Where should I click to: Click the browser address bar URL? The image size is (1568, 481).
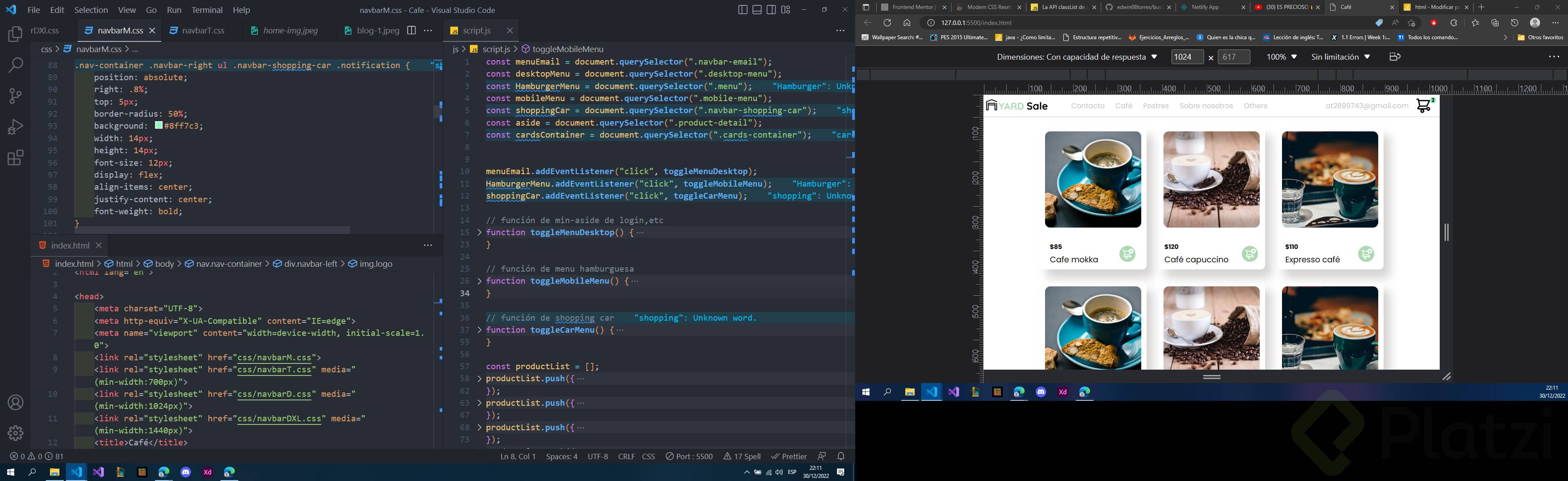[x=976, y=23]
